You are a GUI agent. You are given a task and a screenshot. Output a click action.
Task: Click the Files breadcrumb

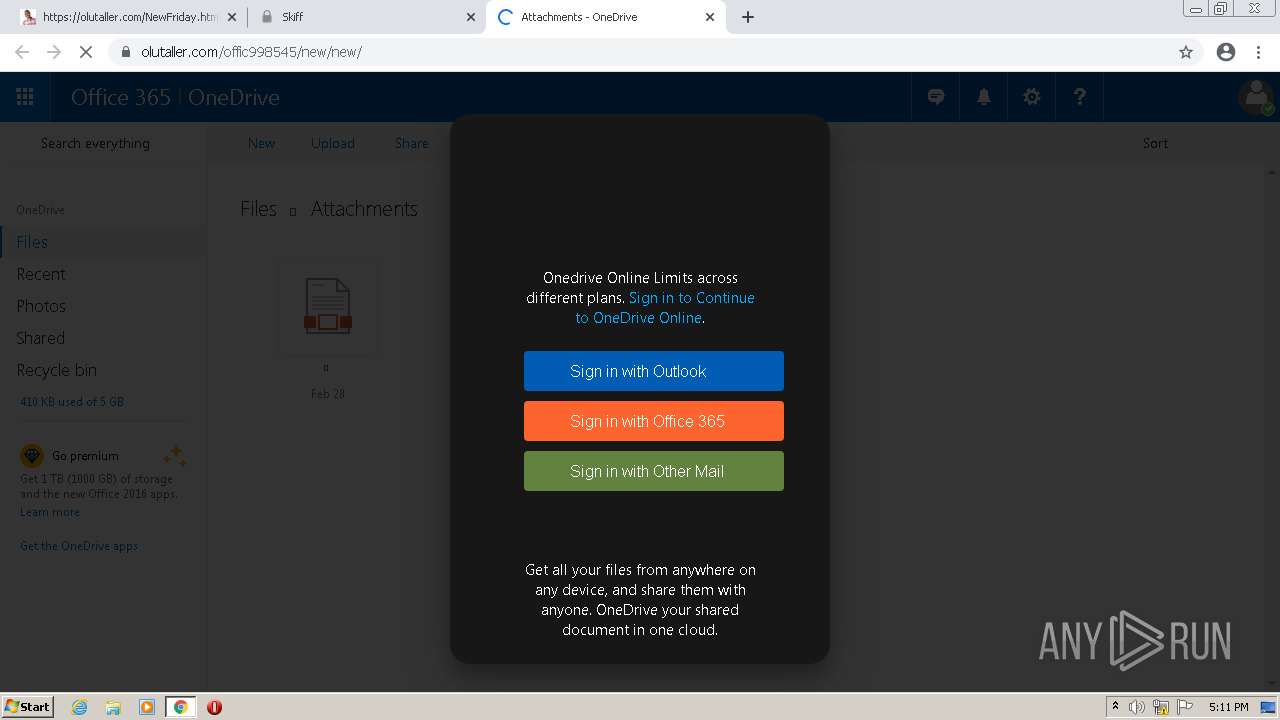click(258, 209)
